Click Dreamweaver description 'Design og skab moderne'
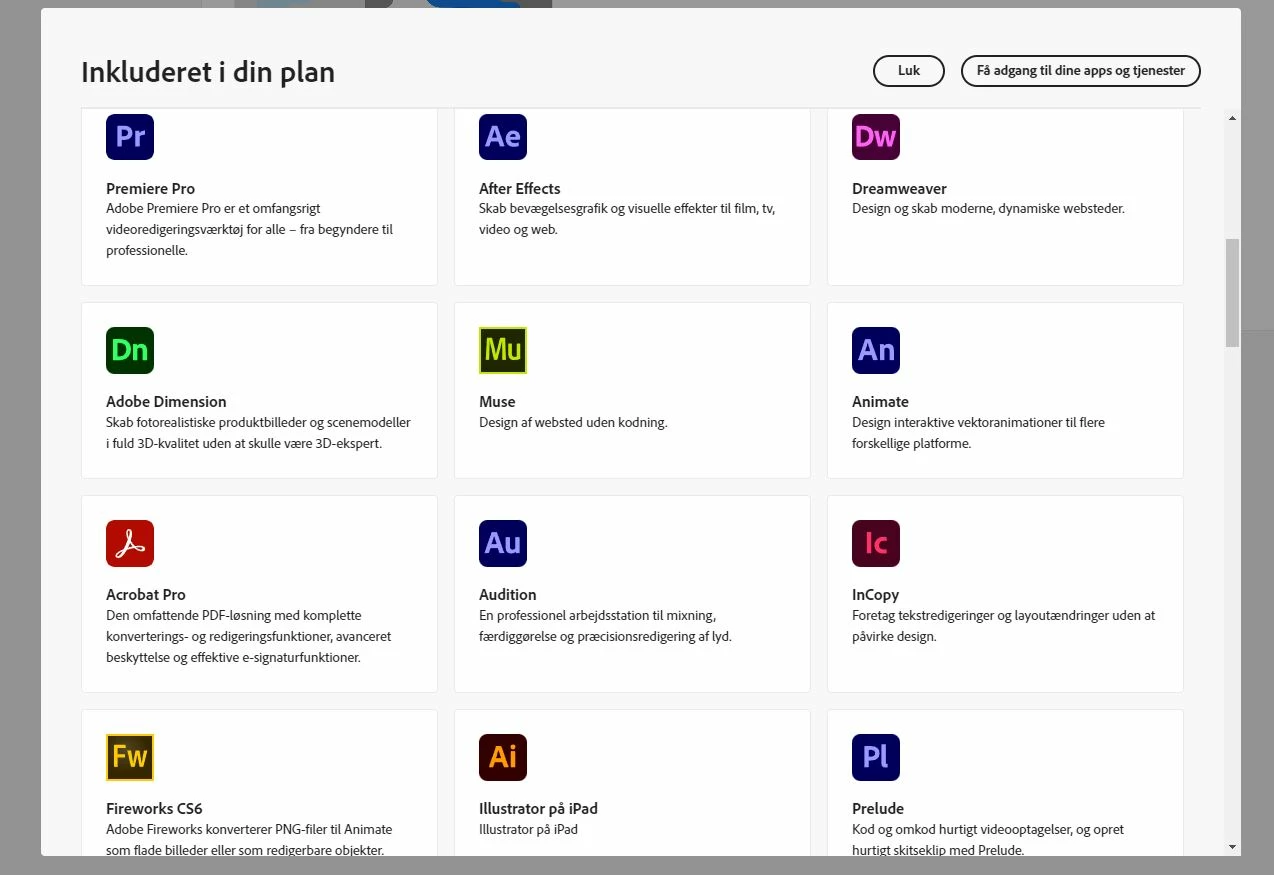1274x875 pixels. pos(988,209)
